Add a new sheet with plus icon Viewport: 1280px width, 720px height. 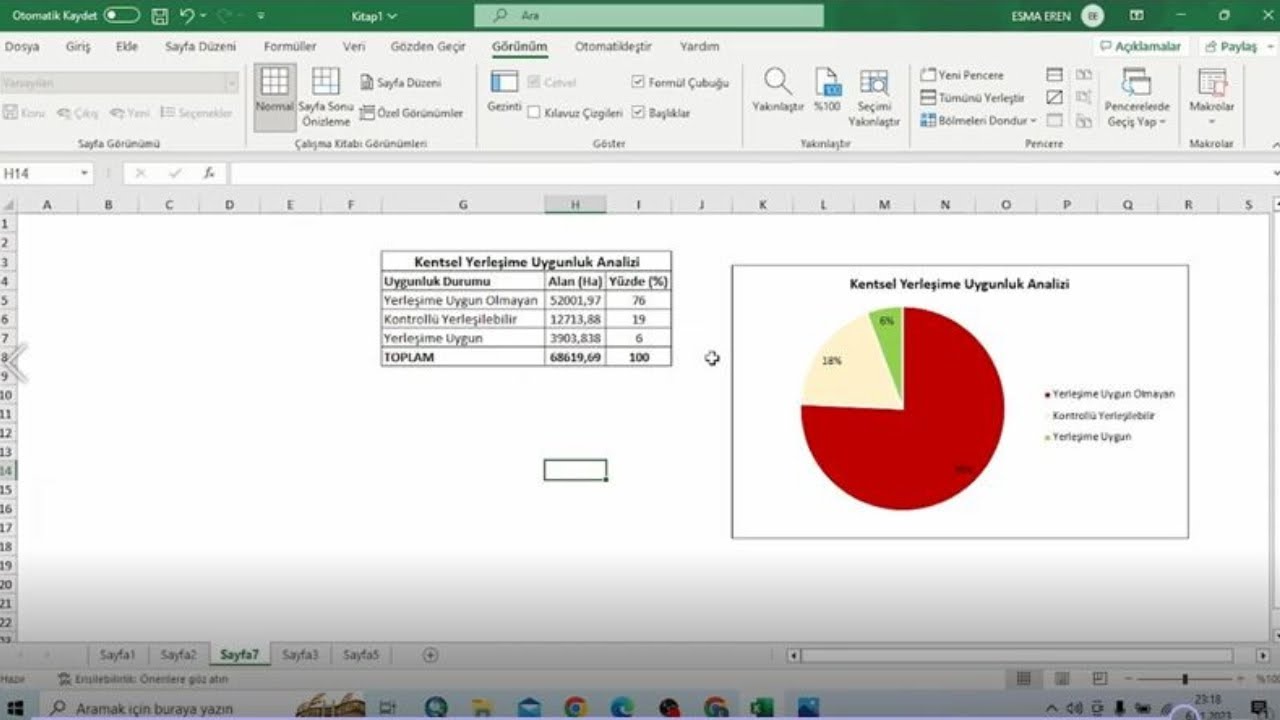tap(430, 655)
